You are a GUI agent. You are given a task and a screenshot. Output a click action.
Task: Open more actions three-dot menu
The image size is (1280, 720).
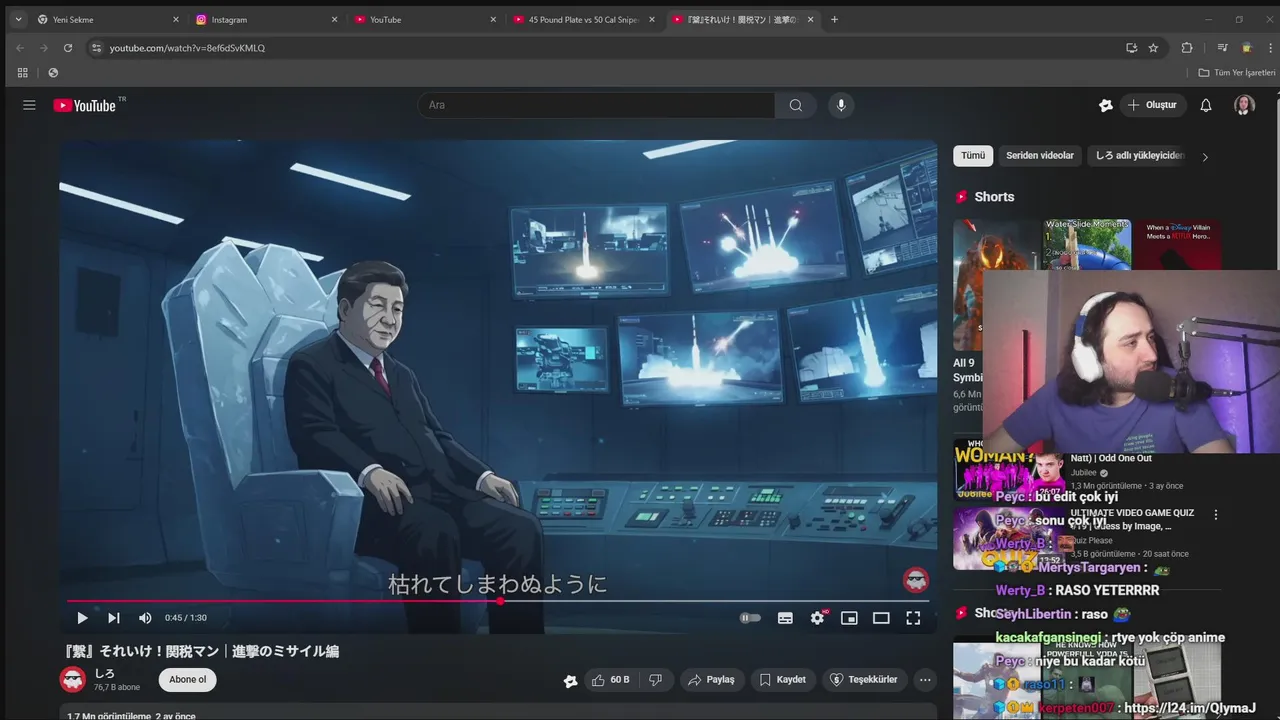925,680
